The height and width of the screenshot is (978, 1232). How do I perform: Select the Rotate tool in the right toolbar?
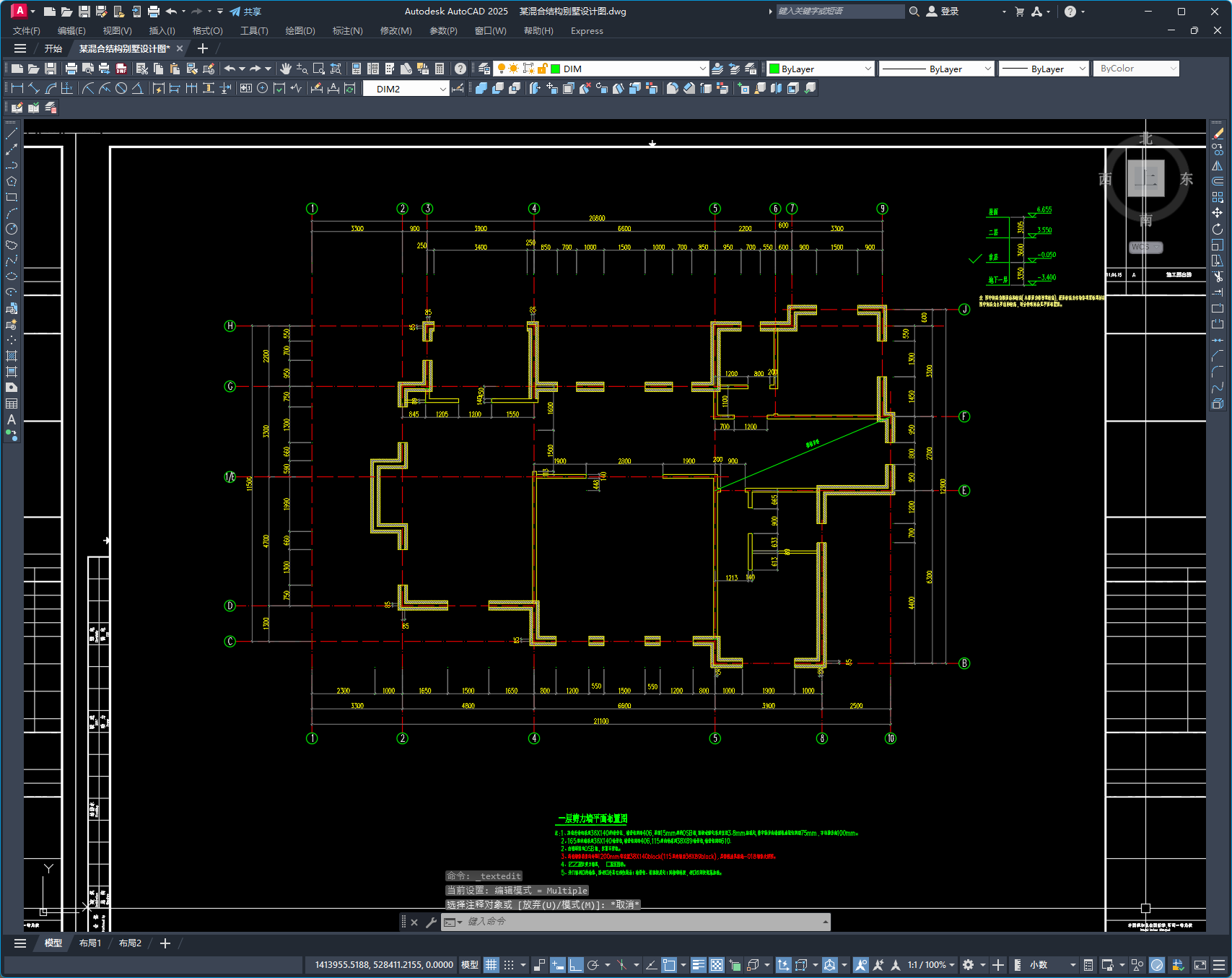click(x=1218, y=229)
